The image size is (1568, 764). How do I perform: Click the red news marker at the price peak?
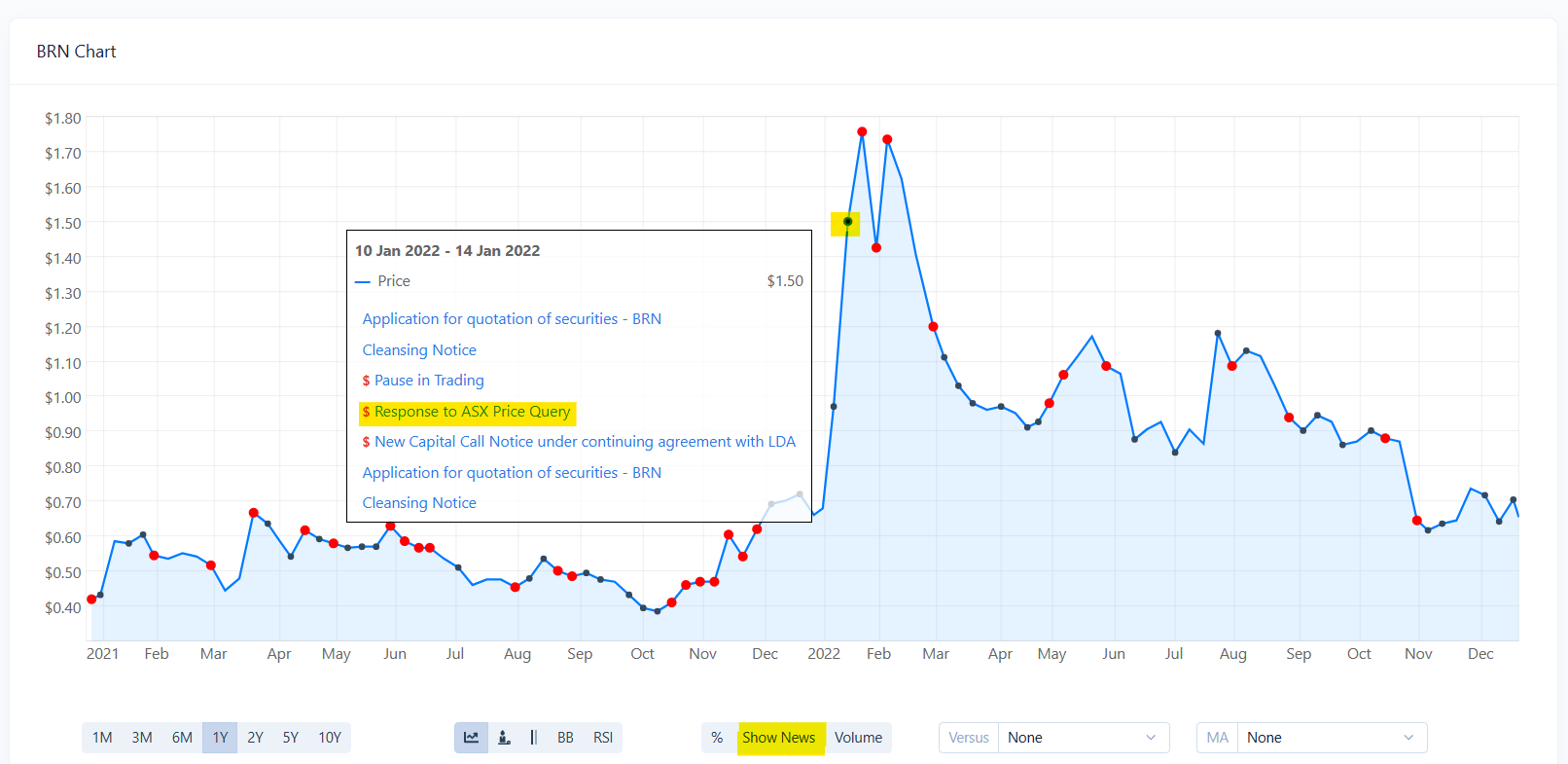tap(862, 131)
